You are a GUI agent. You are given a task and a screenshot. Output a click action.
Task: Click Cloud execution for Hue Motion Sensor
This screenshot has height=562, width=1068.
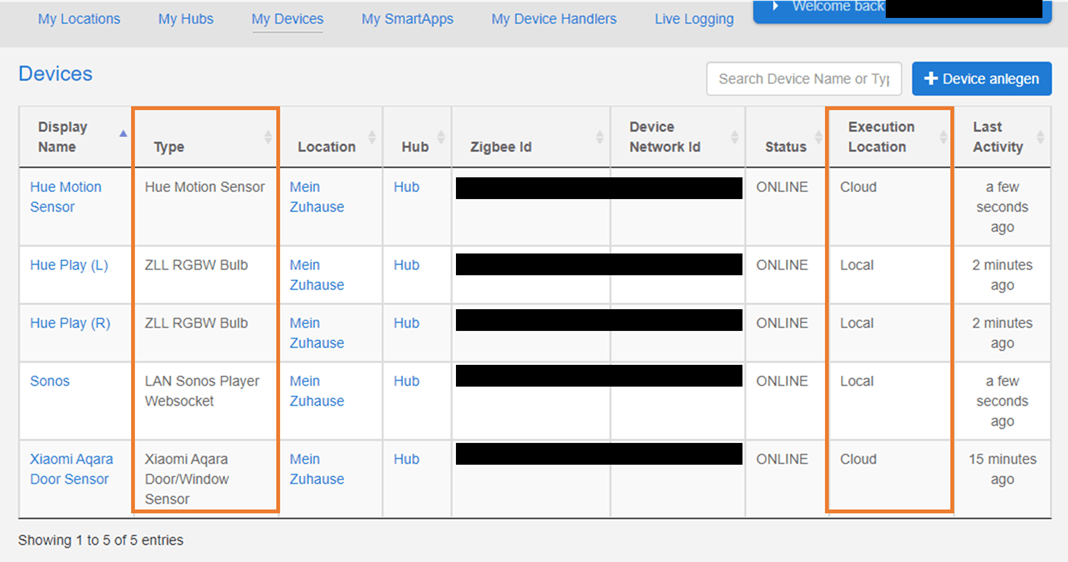858,187
